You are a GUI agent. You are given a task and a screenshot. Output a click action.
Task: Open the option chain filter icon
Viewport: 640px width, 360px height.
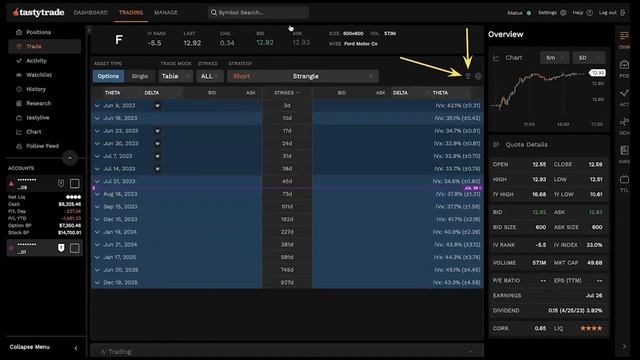[468, 76]
